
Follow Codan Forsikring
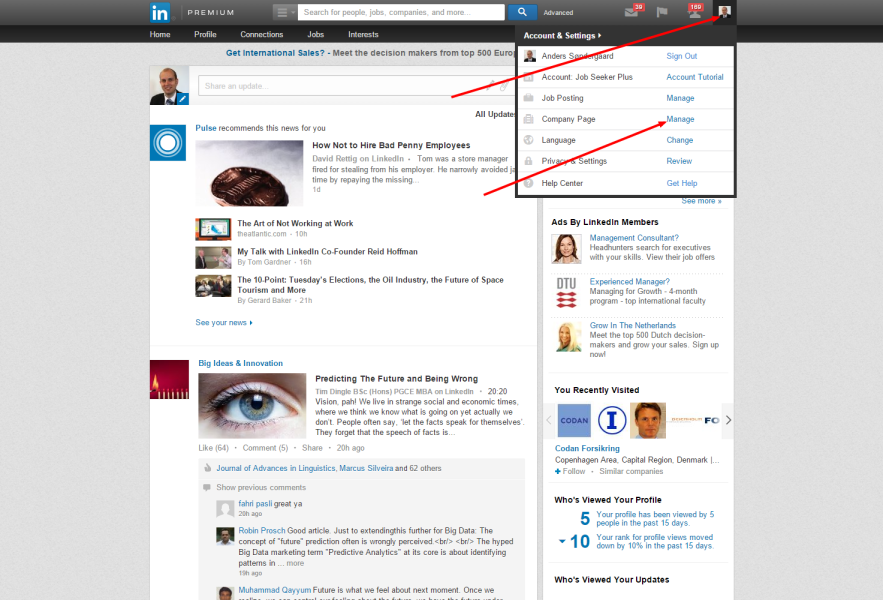pos(570,471)
